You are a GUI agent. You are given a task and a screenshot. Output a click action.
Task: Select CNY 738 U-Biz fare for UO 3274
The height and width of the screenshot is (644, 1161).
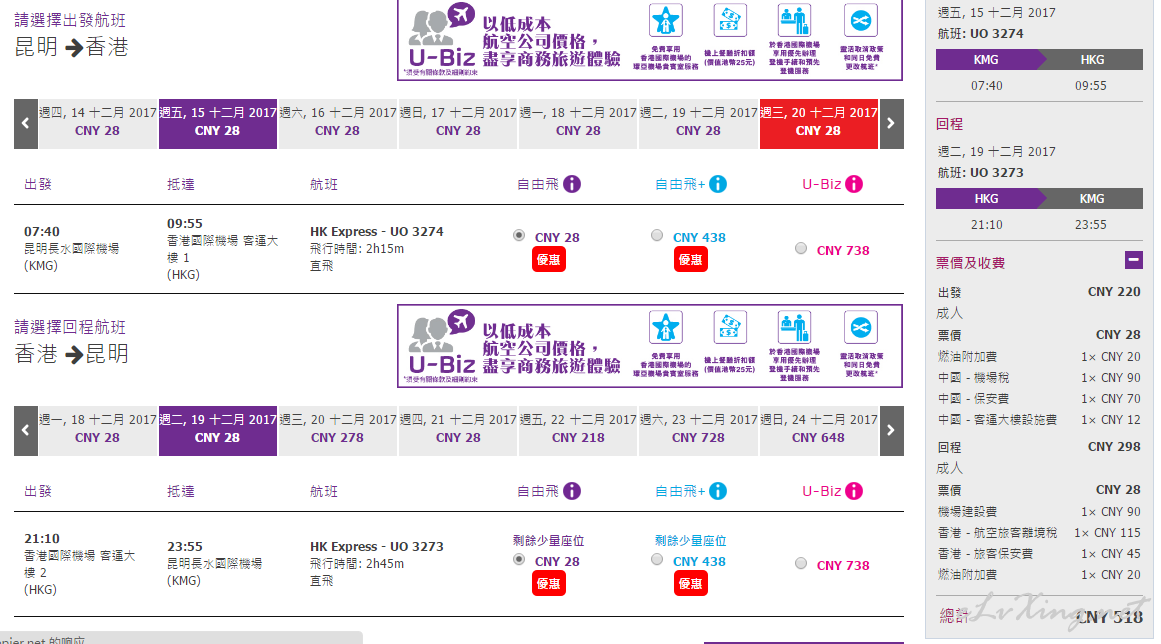tap(800, 249)
